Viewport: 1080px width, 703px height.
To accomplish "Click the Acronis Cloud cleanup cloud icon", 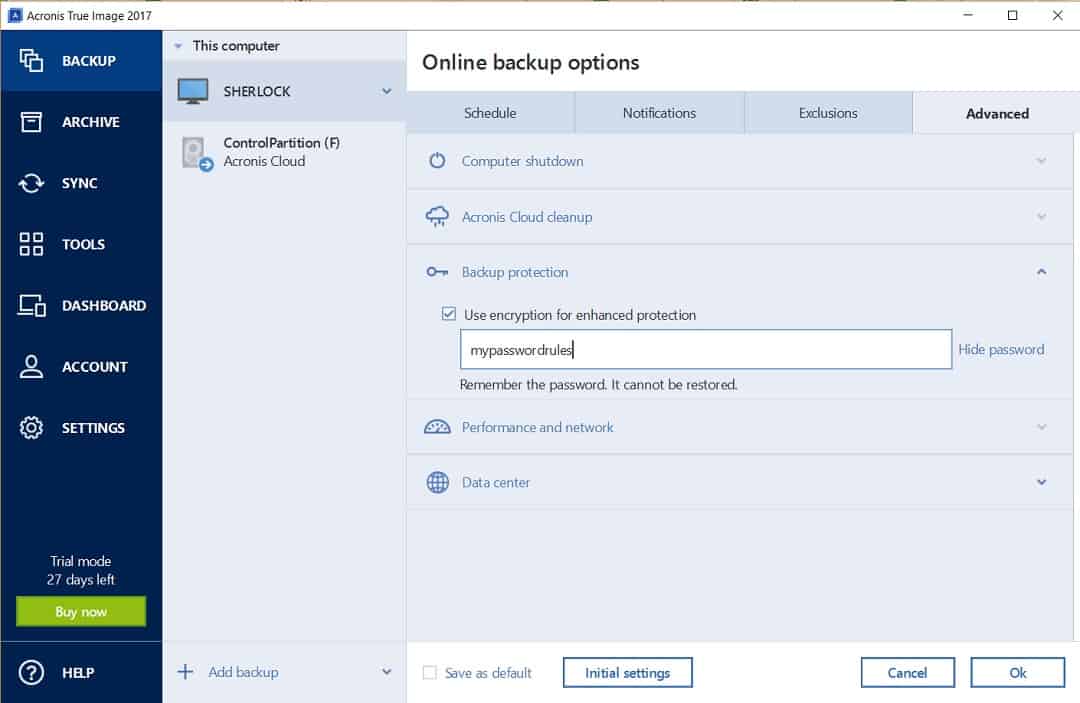I will point(437,216).
